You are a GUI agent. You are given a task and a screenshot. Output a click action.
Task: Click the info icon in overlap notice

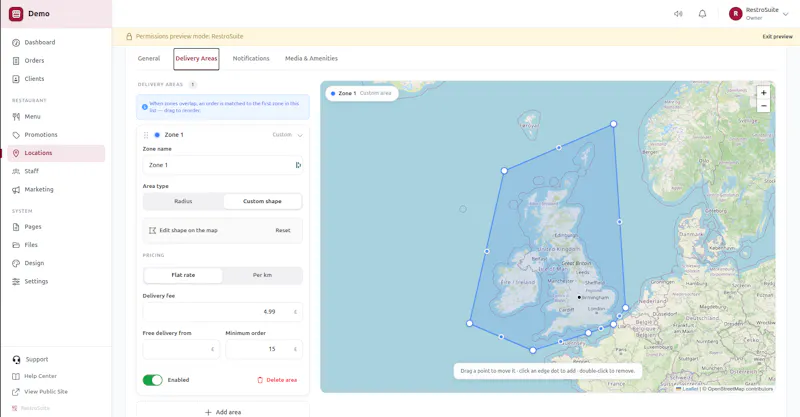145,107
